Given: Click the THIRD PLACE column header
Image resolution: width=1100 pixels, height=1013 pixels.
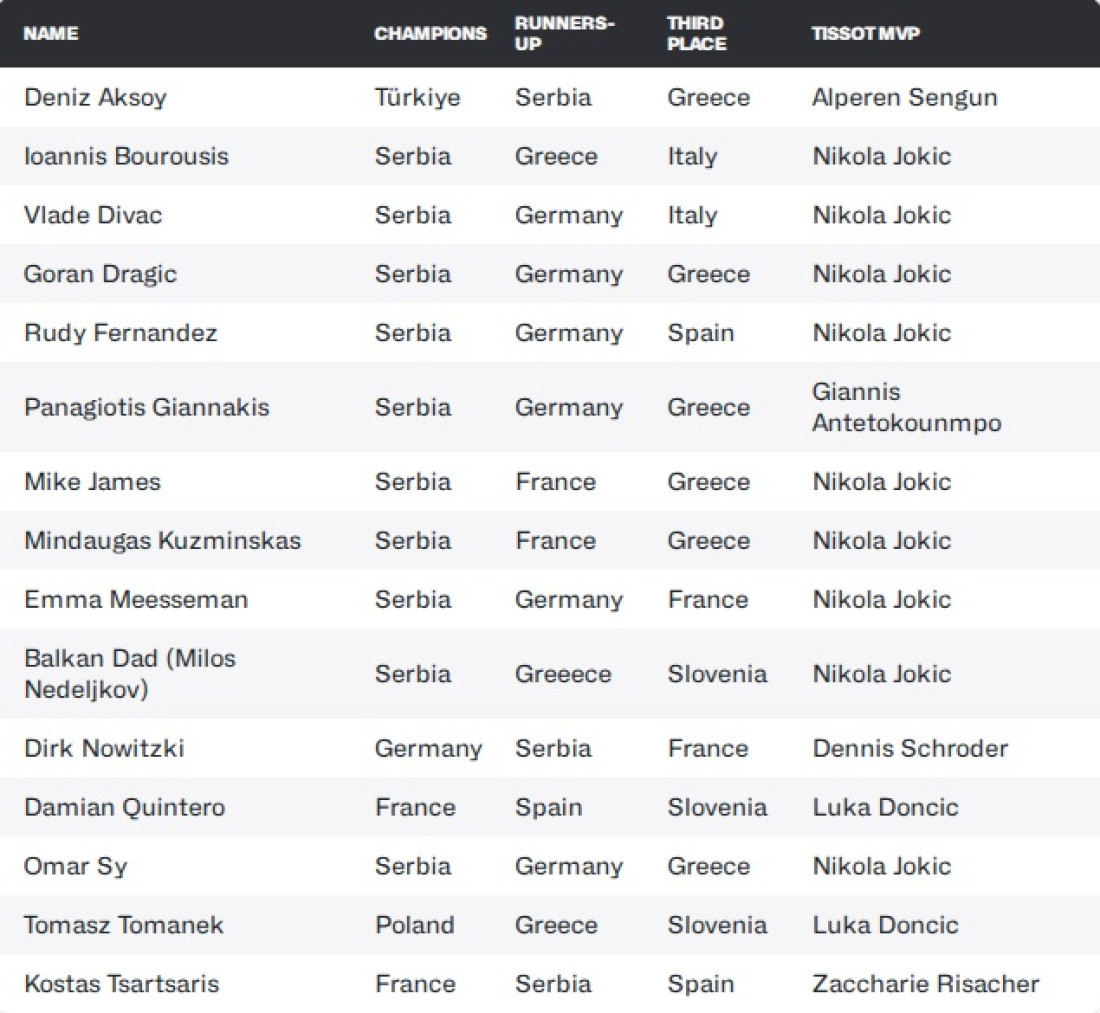Looking at the screenshot, I should coord(697,33).
